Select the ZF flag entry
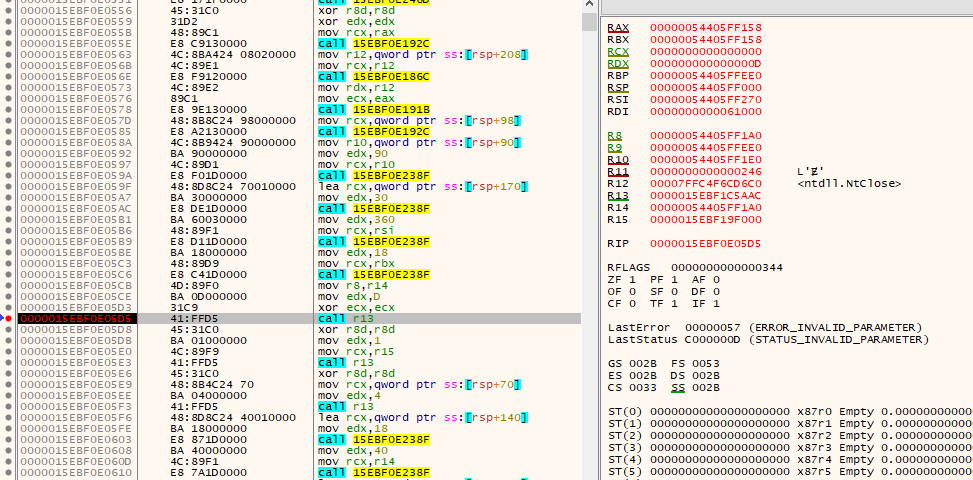 click(x=621, y=280)
